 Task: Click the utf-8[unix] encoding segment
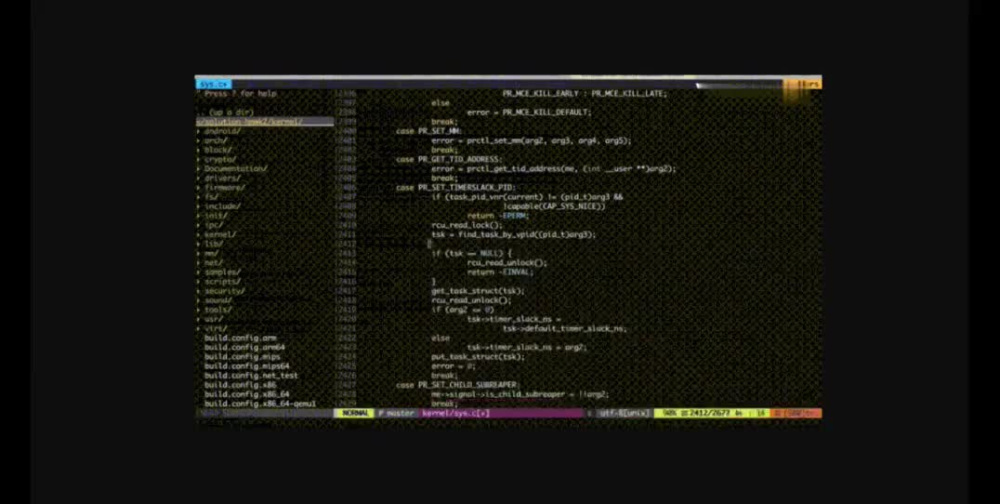coord(623,413)
